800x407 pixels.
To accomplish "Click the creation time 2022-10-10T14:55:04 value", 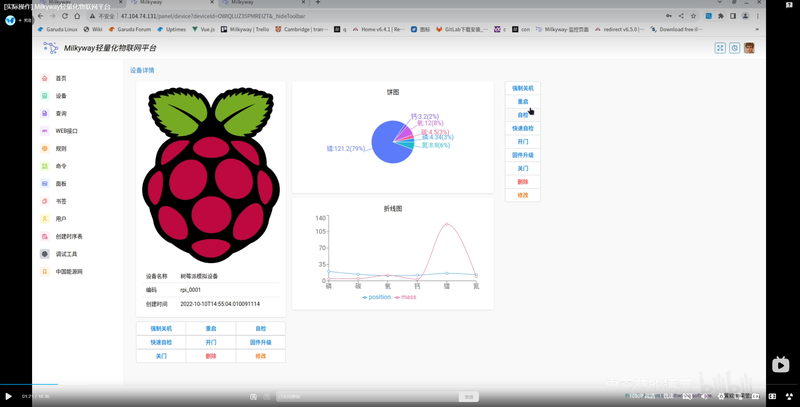I will click(220, 304).
